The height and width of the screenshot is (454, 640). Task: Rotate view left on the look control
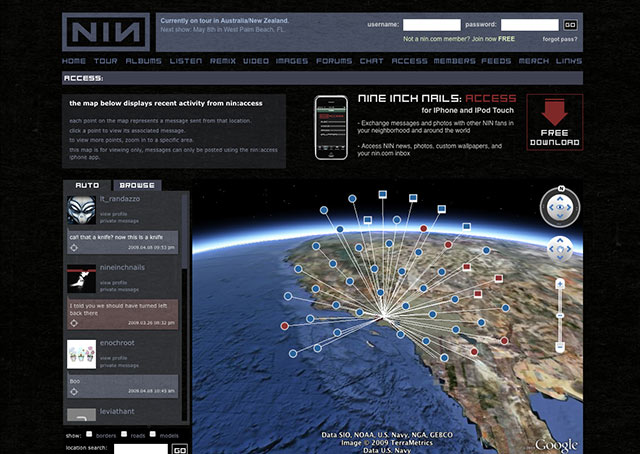(x=551, y=207)
